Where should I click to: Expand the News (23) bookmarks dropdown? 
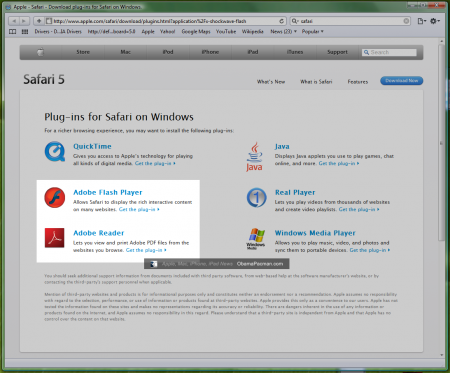pos(283,32)
